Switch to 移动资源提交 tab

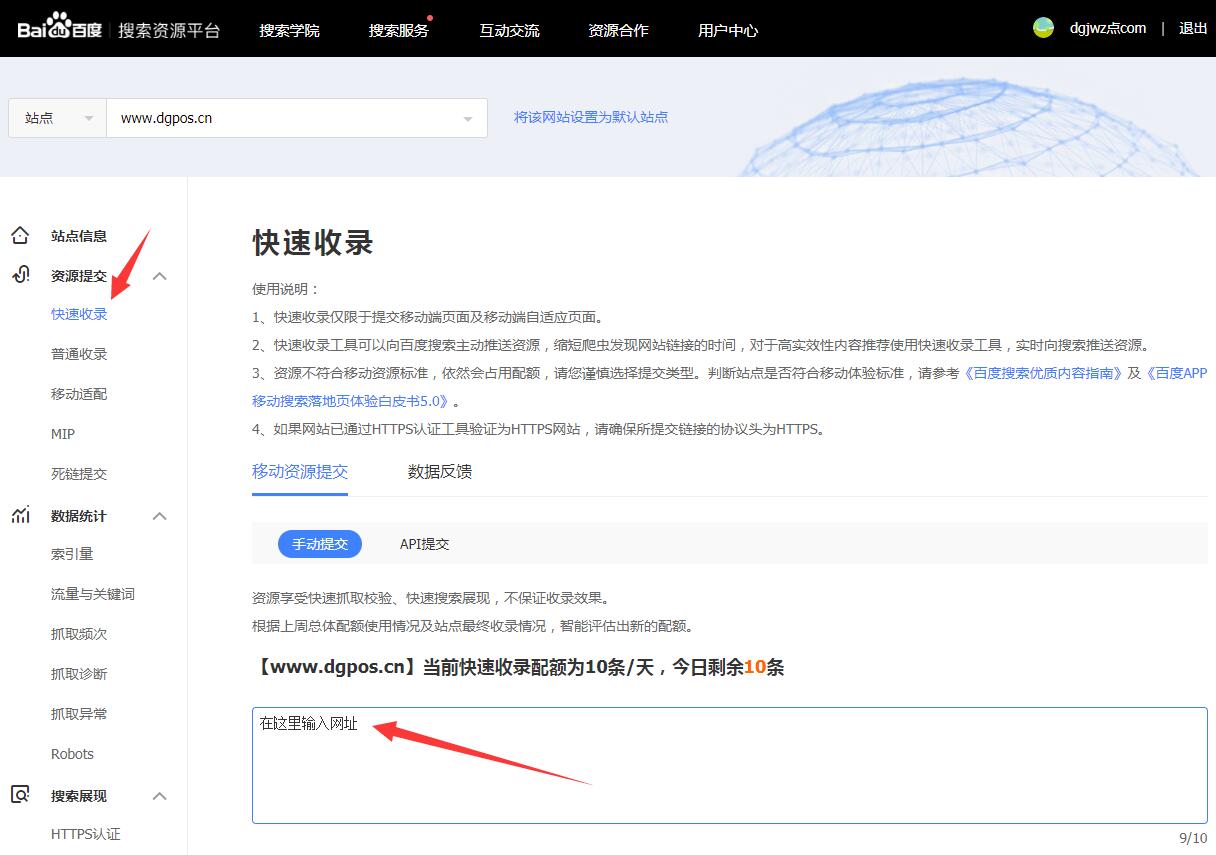[300, 471]
